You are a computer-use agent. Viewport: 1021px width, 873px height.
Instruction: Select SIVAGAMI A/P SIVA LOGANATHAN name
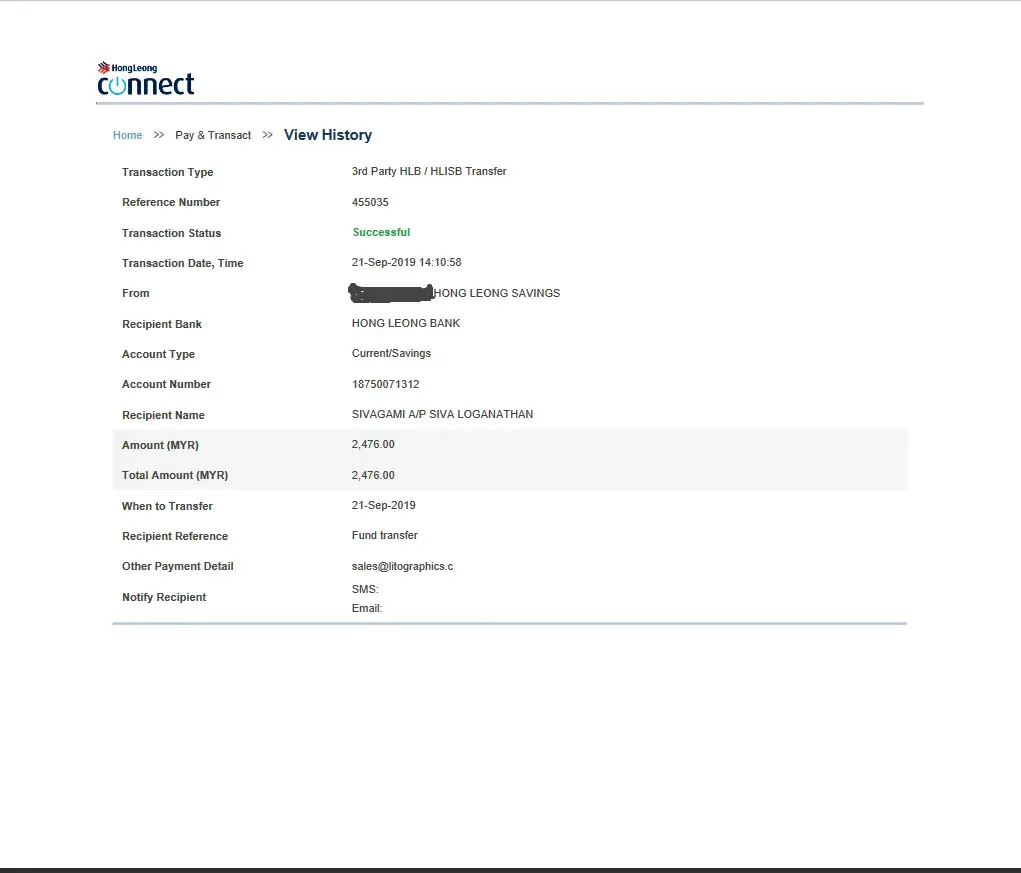pyautogui.click(x=442, y=415)
